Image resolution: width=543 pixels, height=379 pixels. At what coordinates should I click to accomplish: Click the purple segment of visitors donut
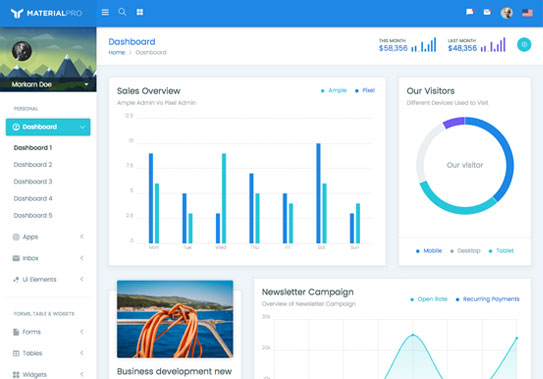[454, 123]
